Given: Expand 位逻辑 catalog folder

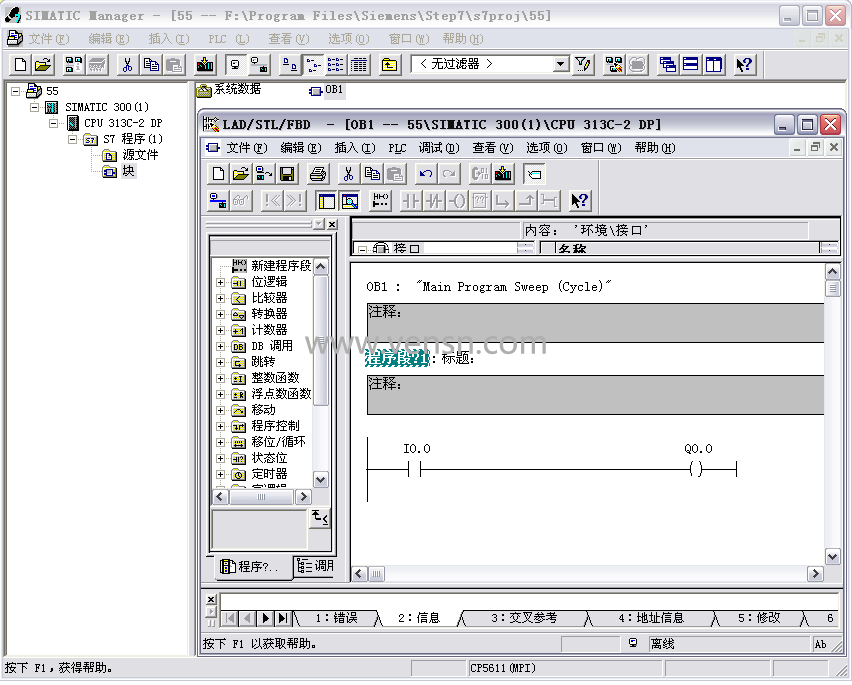Looking at the screenshot, I should 220,282.
